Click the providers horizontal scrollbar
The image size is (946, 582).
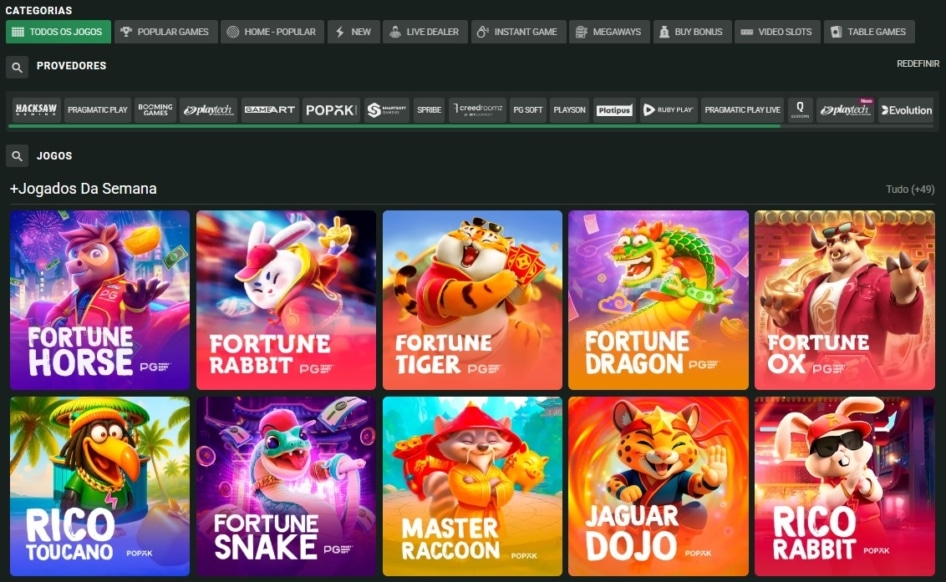tap(395, 127)
